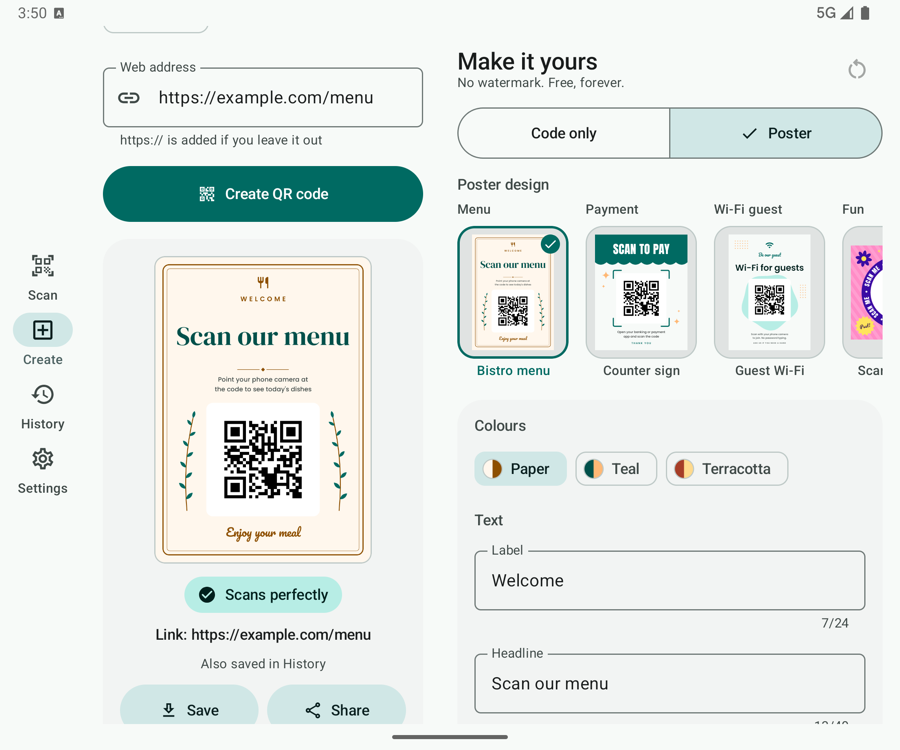The height and width of the screenshot is (750, 900).
Task: Tap the Link: https://example.com/menu text
Action: 263,635
